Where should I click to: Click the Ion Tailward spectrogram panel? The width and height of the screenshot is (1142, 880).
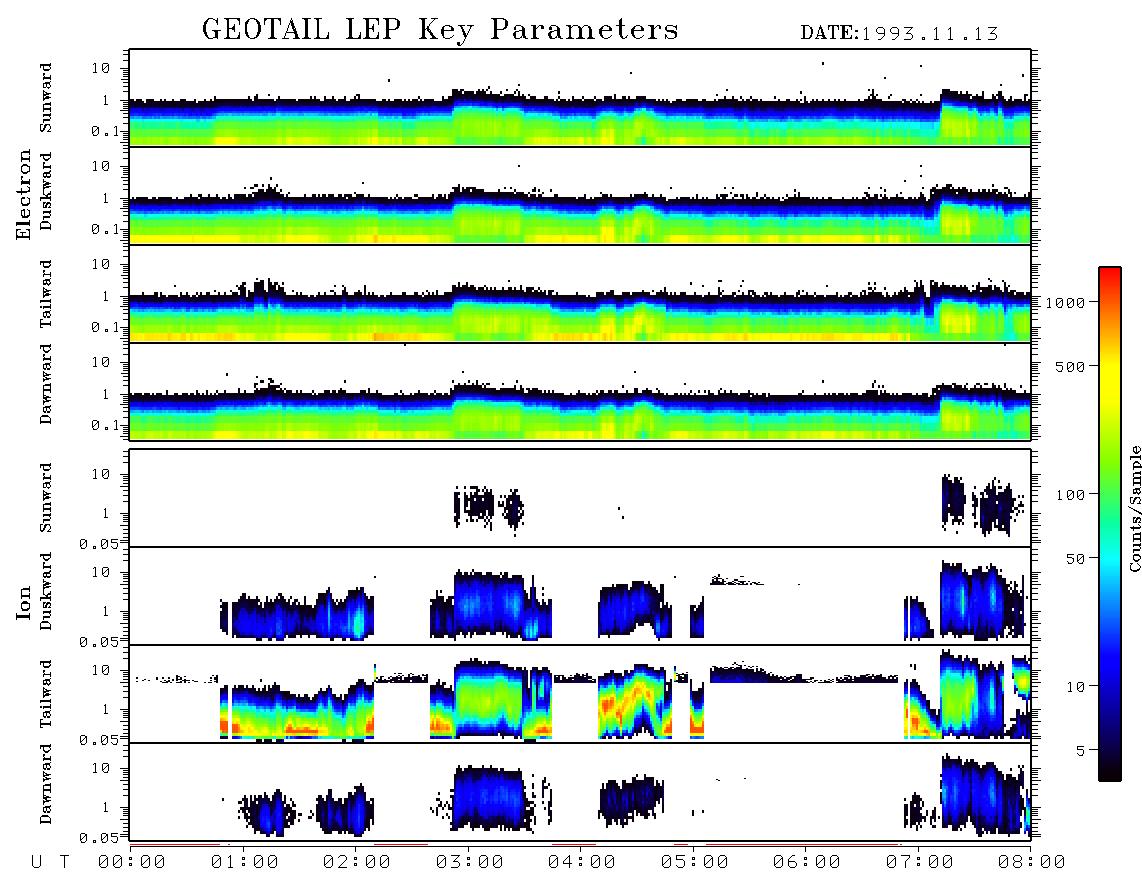click(580, 694)
